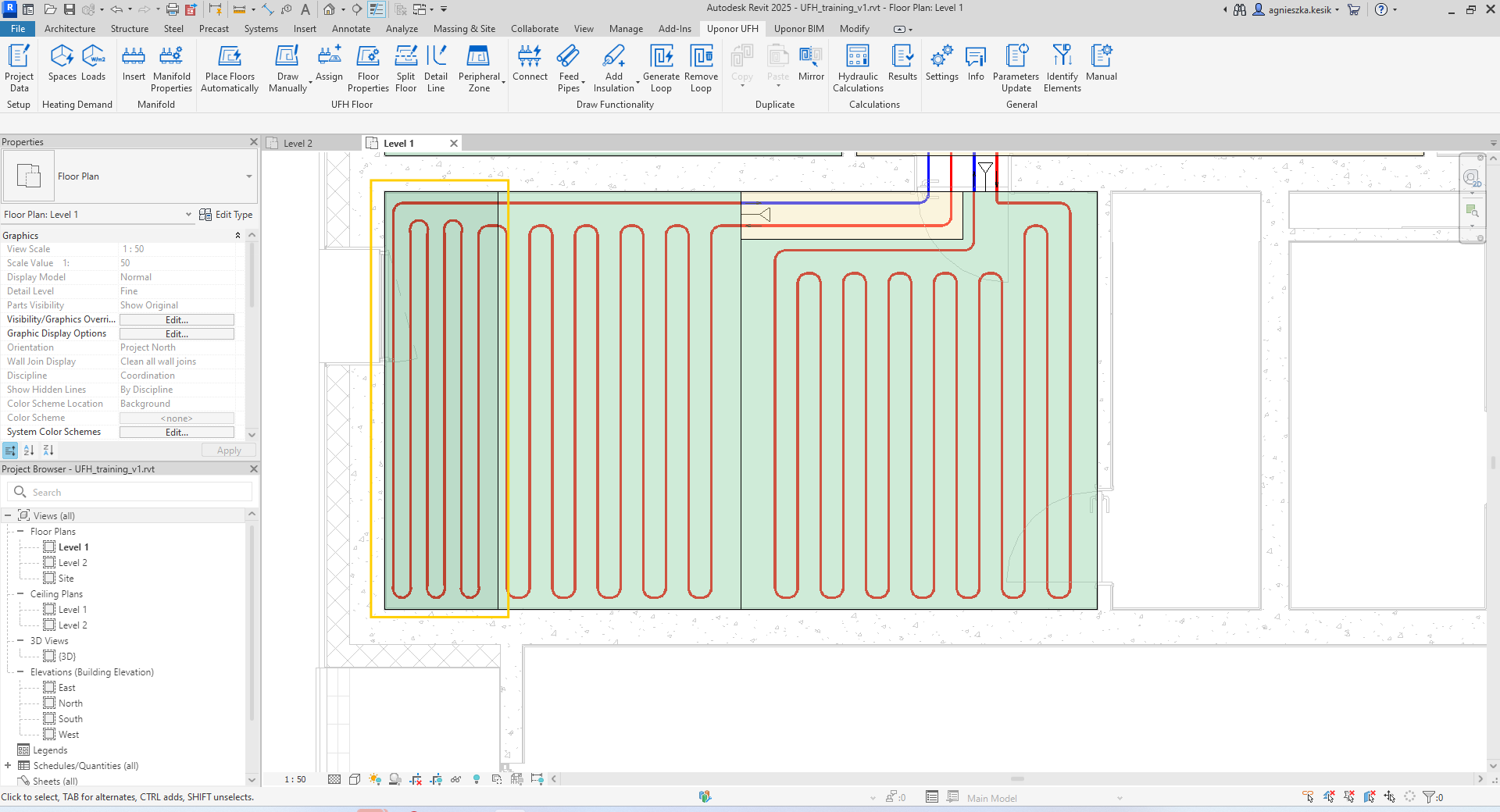Toggle Shadows in view control bar
Viewport: 1500px width, 812px height.
coord(395,779)
